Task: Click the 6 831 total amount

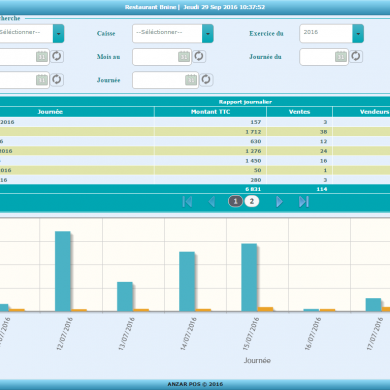Action: coord(253,189)
